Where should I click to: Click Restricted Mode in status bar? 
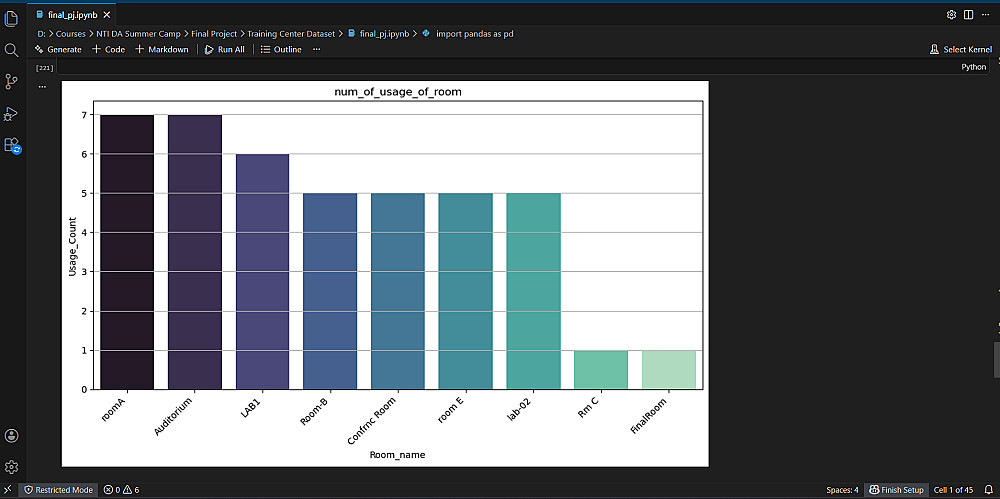pyautogui.click(x=58, y=490)
